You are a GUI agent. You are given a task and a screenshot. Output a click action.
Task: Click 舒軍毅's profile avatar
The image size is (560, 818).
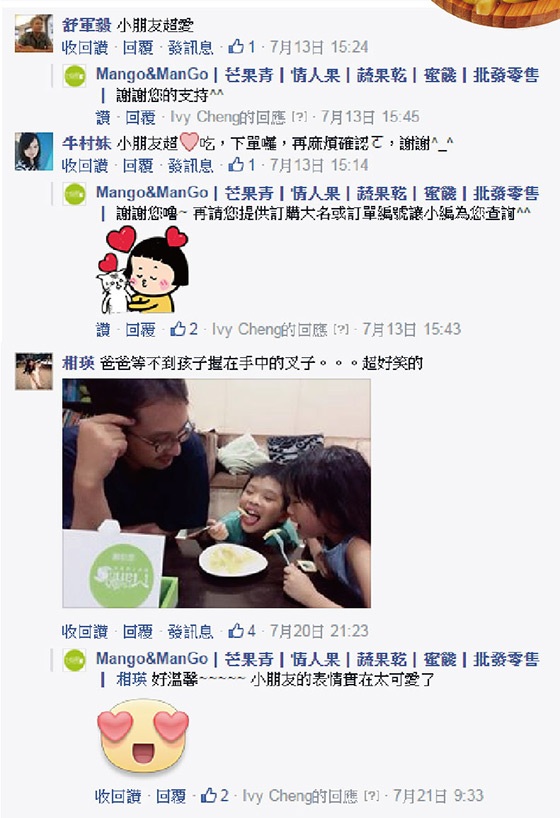click(34, 33)
